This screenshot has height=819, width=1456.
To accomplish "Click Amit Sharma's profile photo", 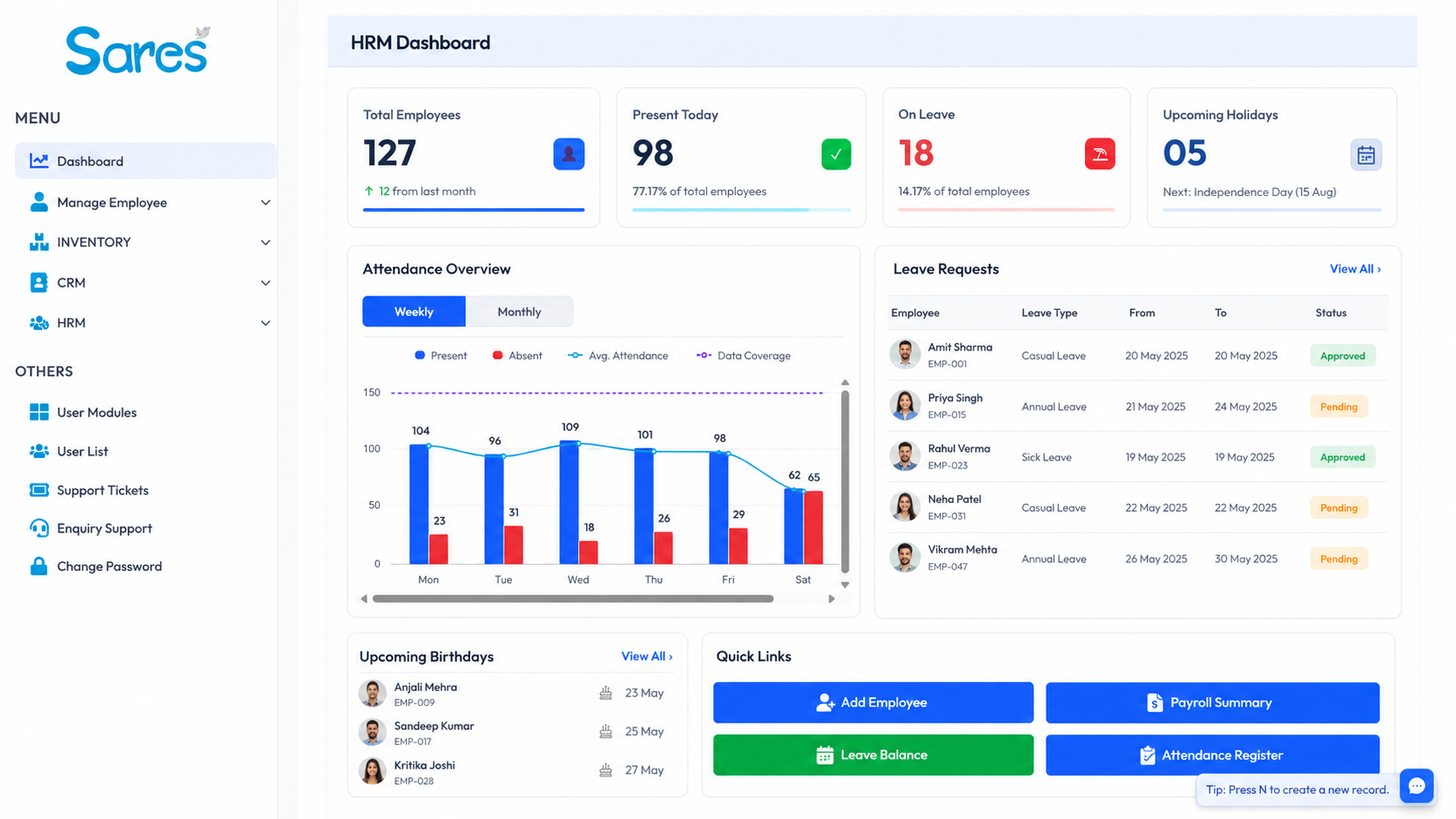I will 905,354.
